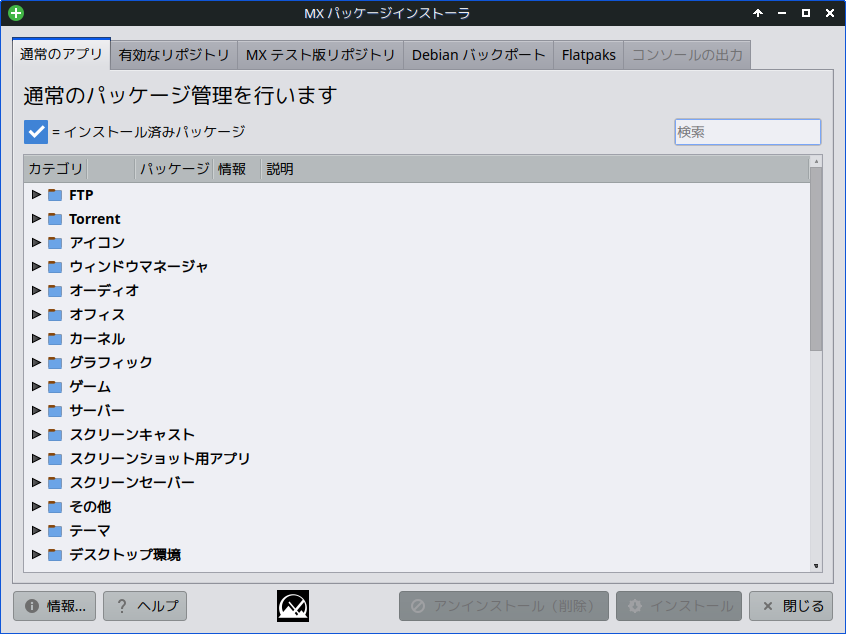
Task: Open the コンソールの出力 tab
Action: [687, 55]
